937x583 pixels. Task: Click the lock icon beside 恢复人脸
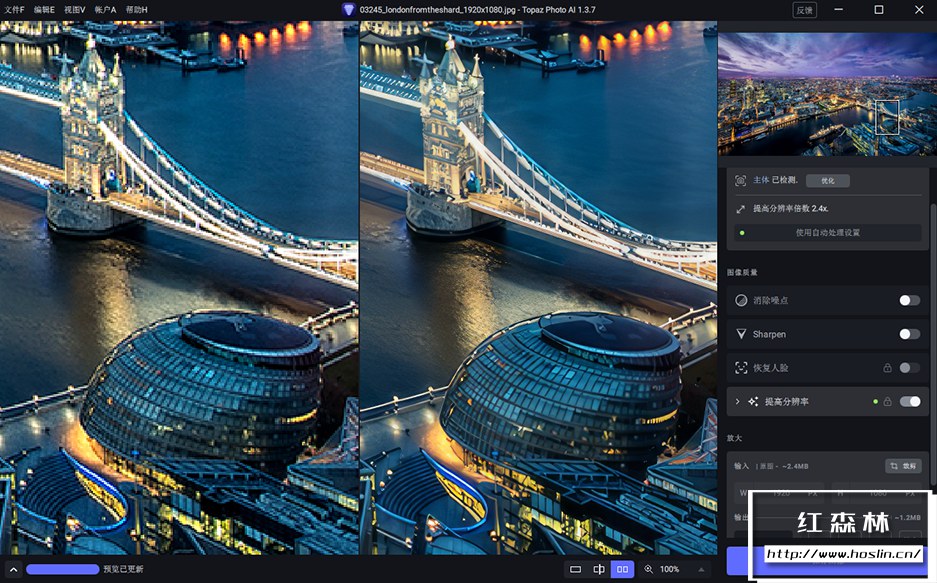click(x=887, y=368)
